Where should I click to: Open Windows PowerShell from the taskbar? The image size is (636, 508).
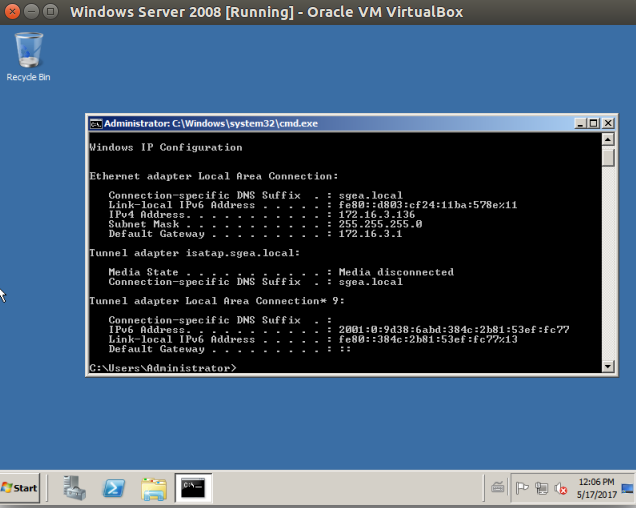tap(114, 488)
